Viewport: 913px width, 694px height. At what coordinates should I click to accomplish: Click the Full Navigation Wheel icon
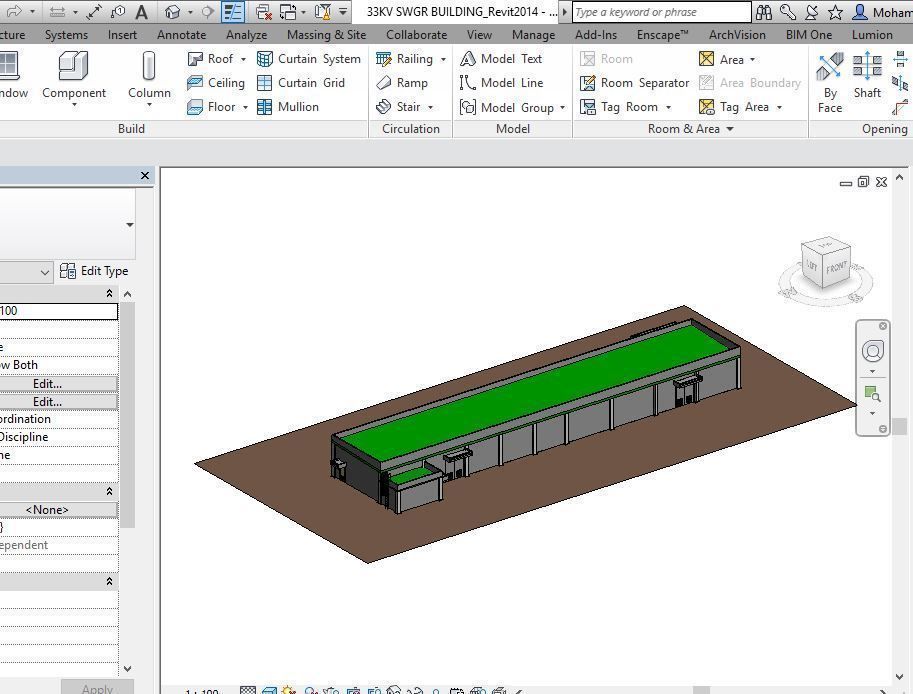click(x=872, y=351)
